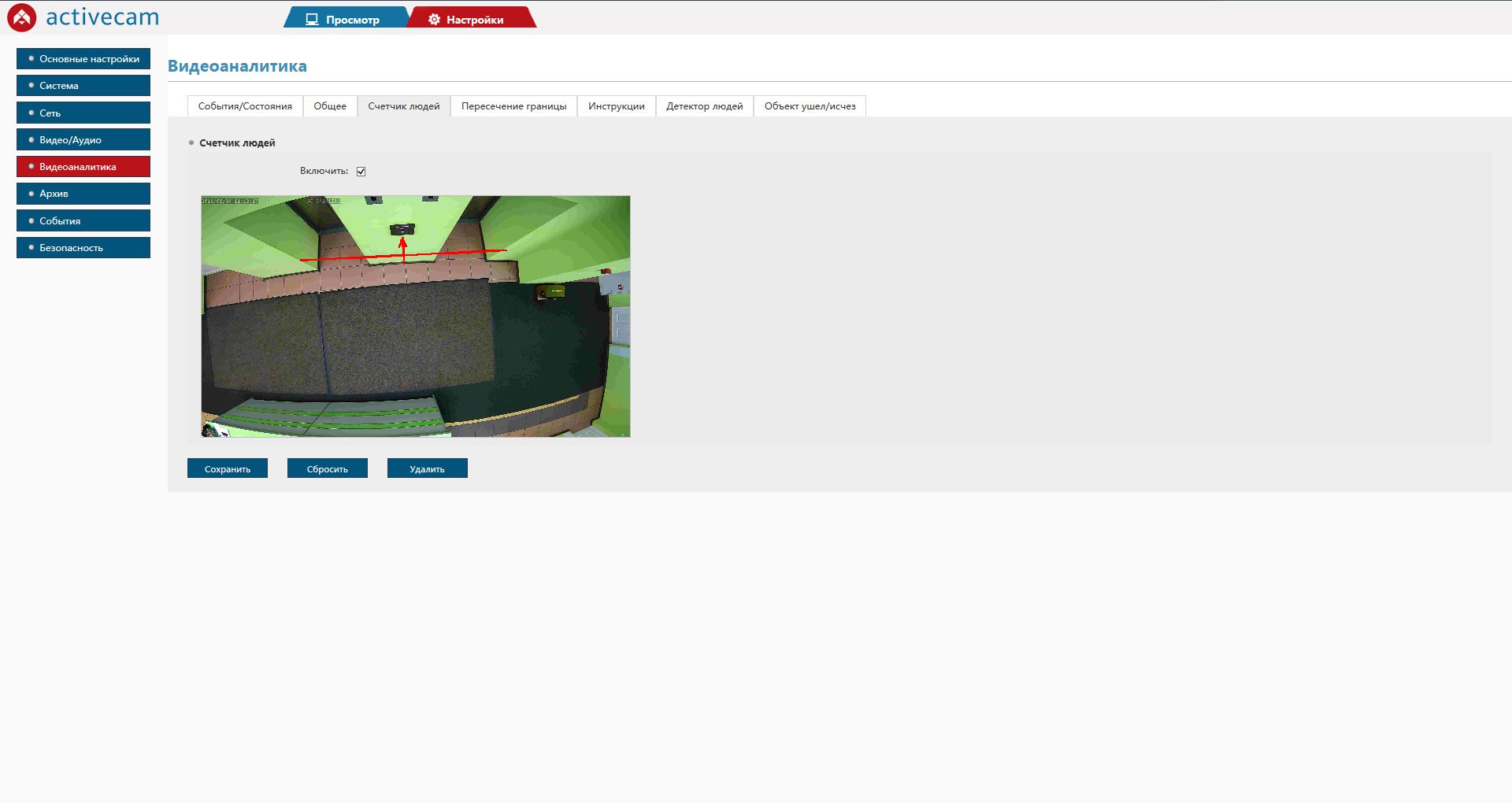The width and height of the screenshot is (1512, 803).
Task: Open Безопасность security section
Action: click(x=83, y=248)
